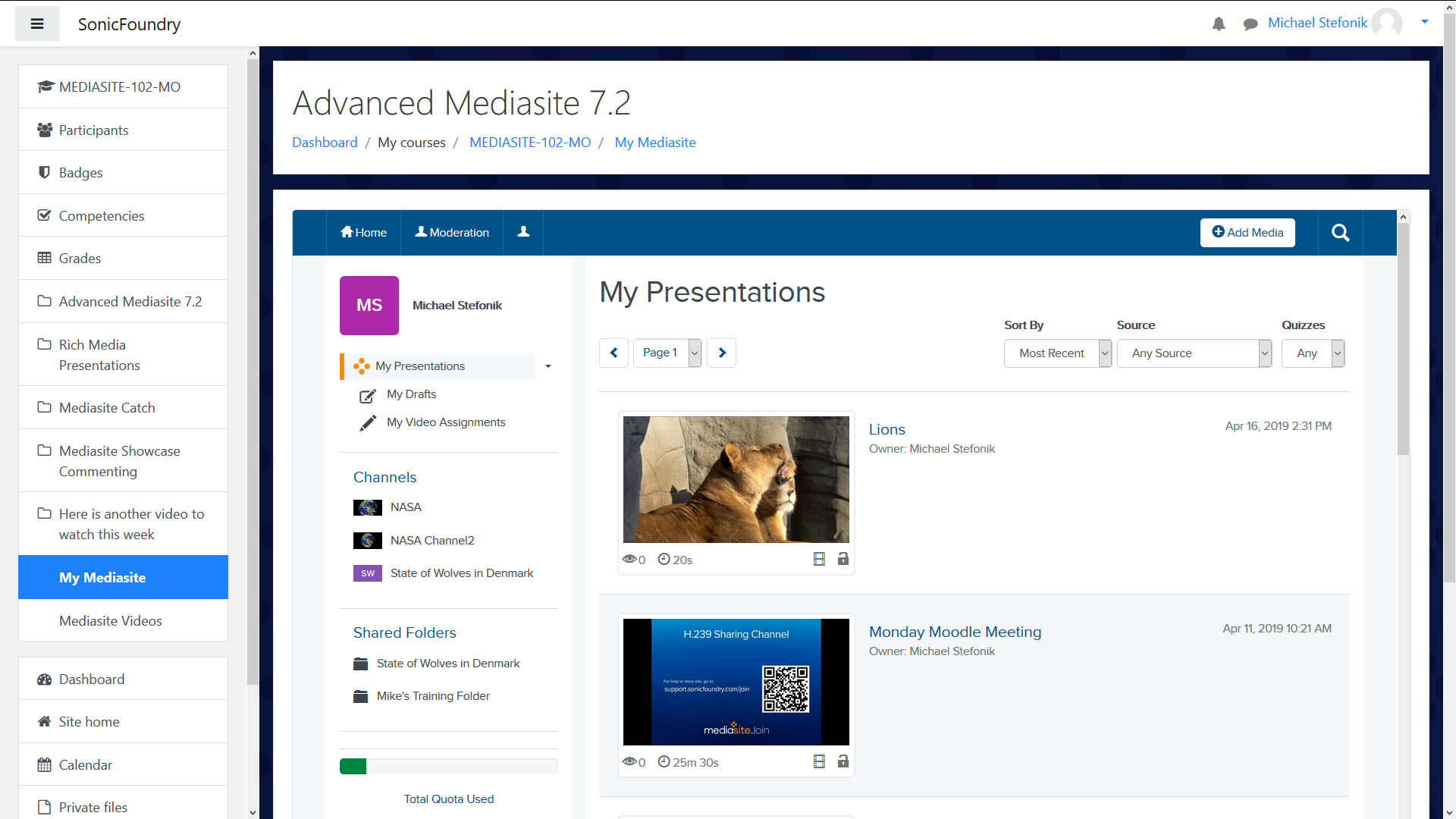Click the MEDIASITE-102-MO breadcrumb link

click(x=530, y=143)
